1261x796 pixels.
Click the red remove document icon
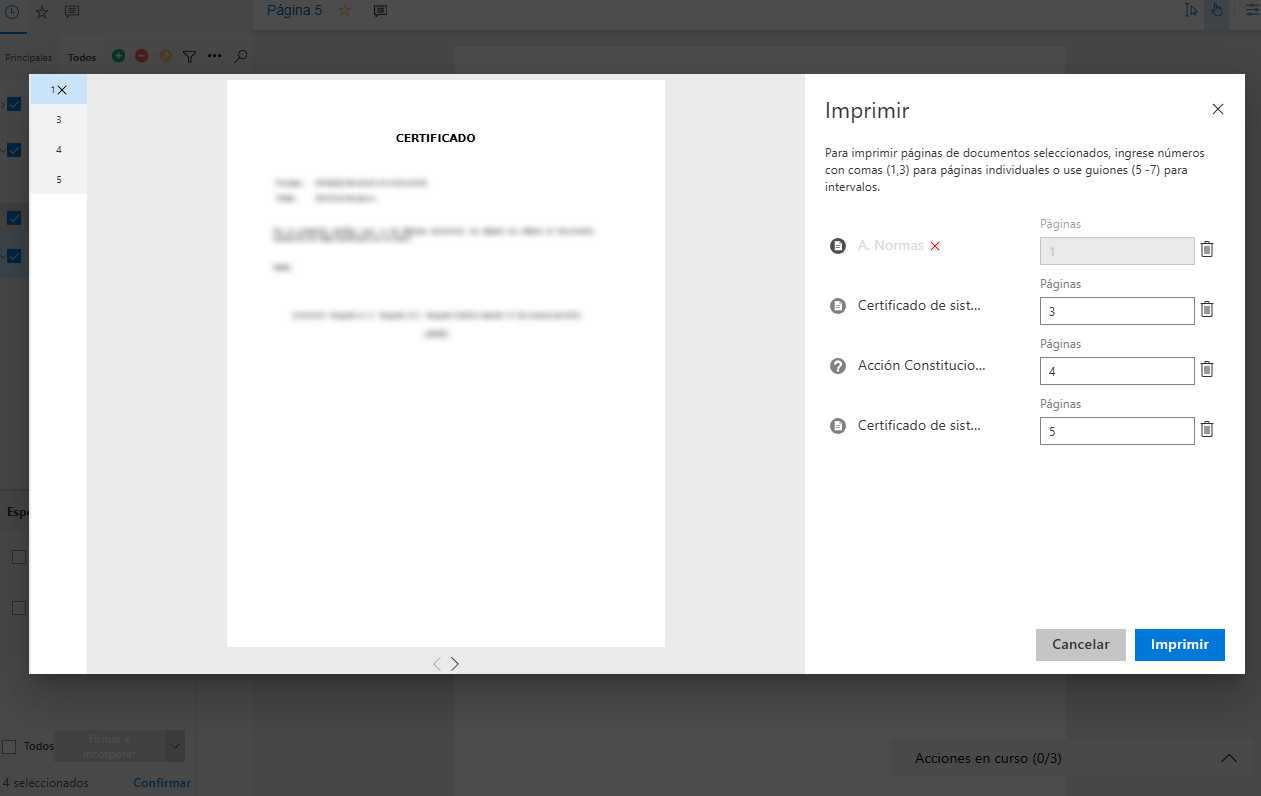click(x=142, y=57)
